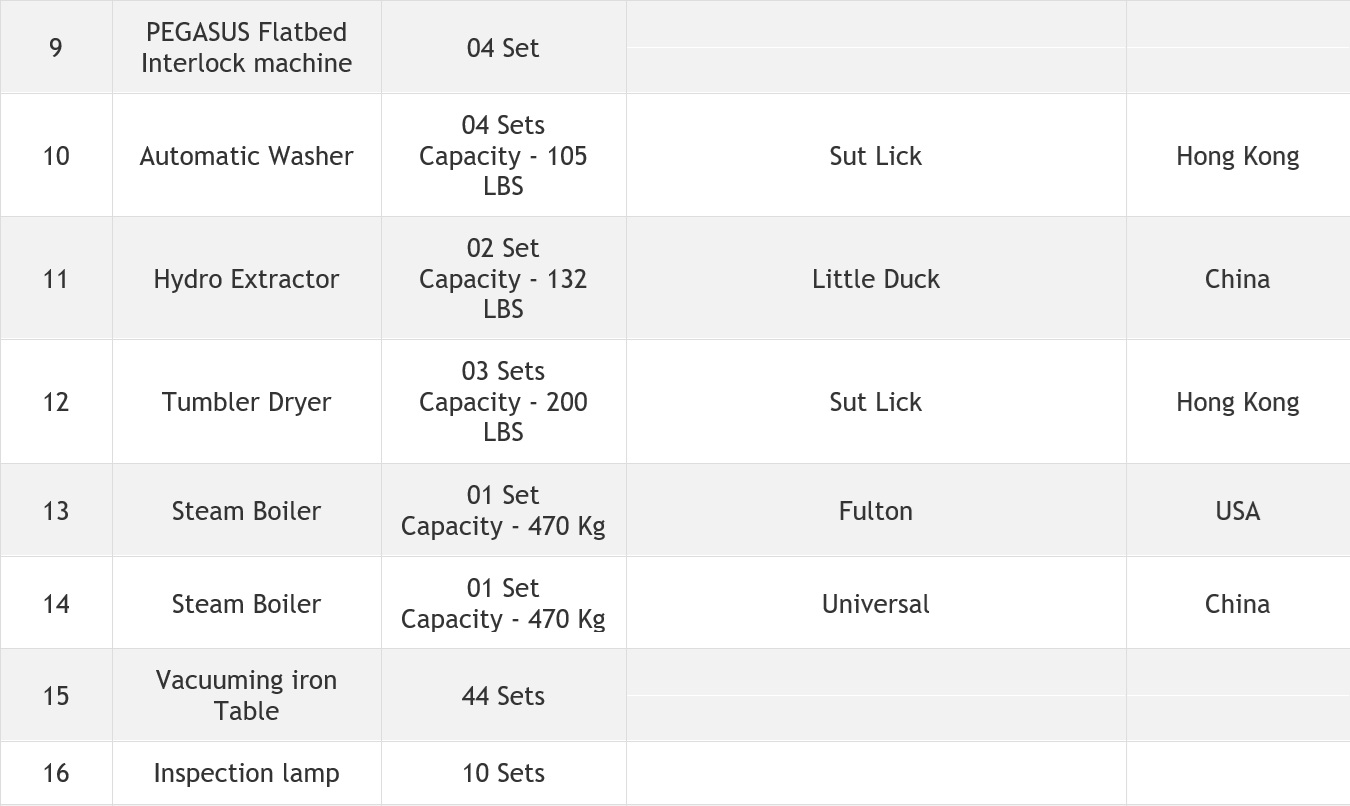
Task: Click the Fulton brand cell
Action: click(x=875, y=511)
